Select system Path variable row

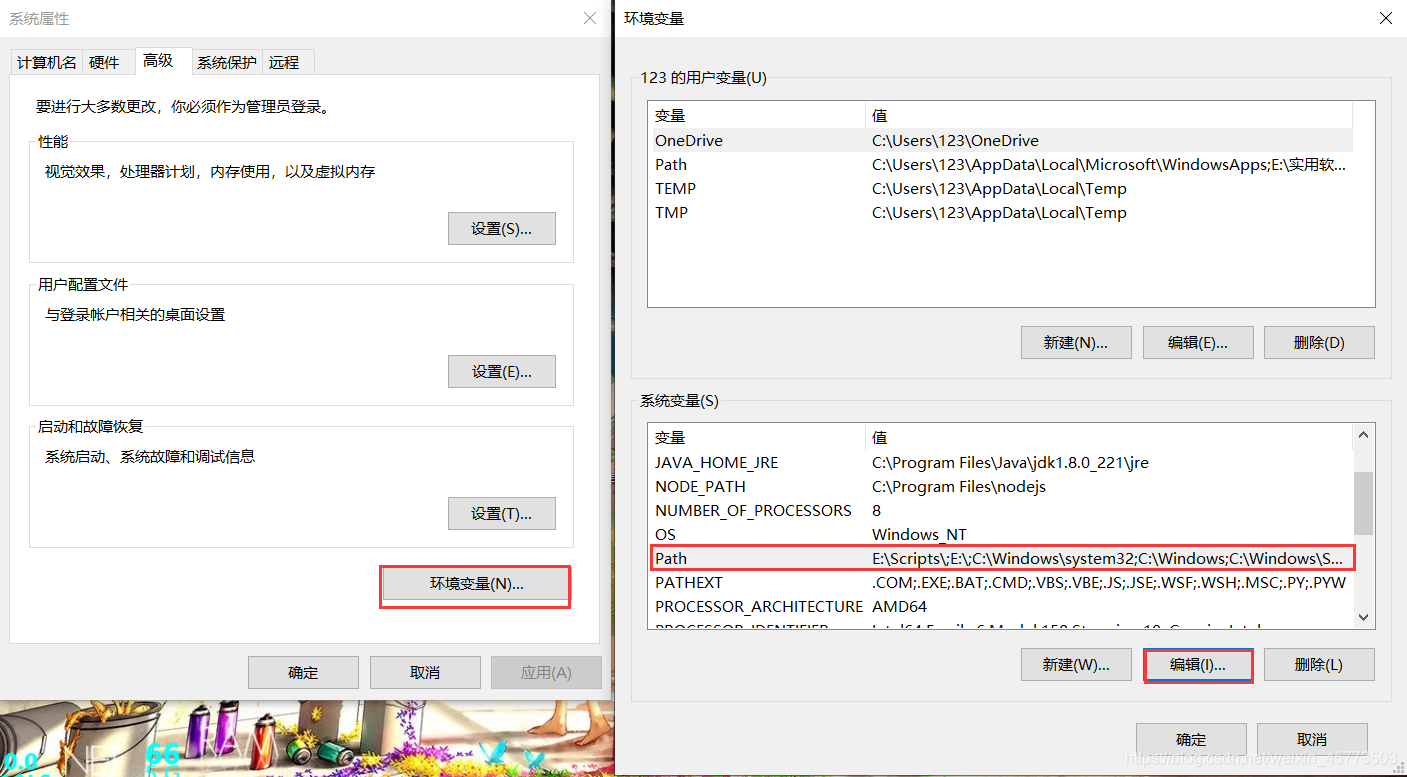[x=1000, y=558]
